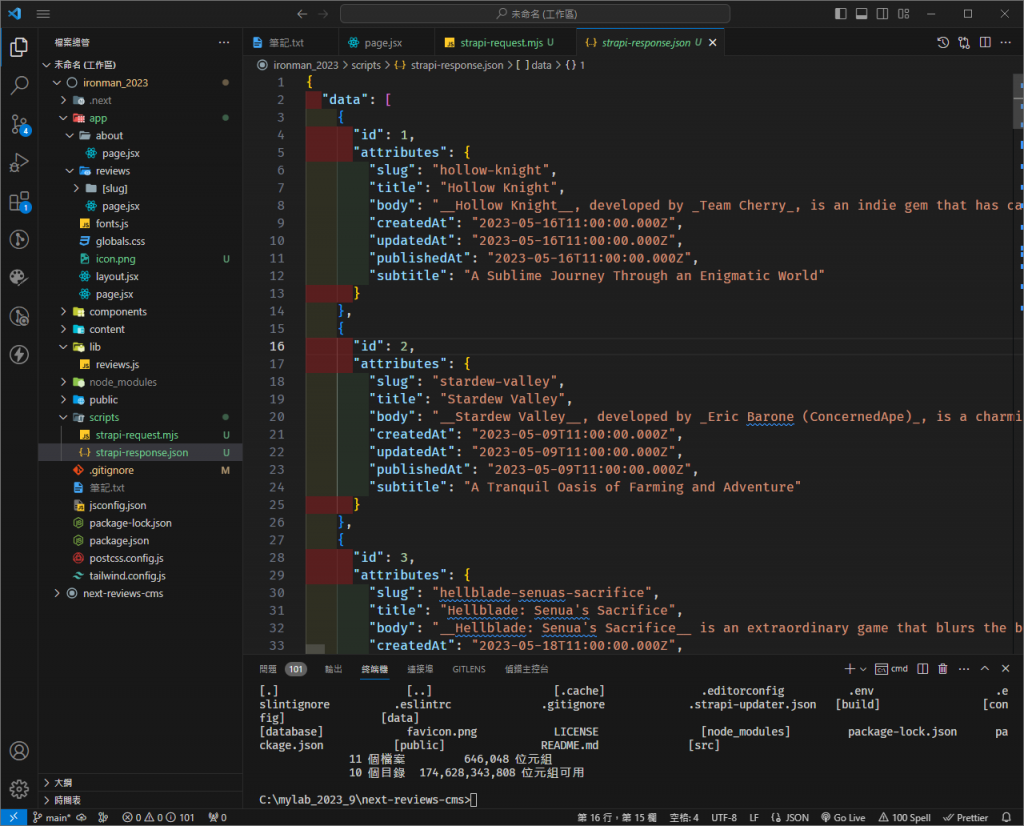
Task: Open Run and Debug view
Action: [19, 162]
